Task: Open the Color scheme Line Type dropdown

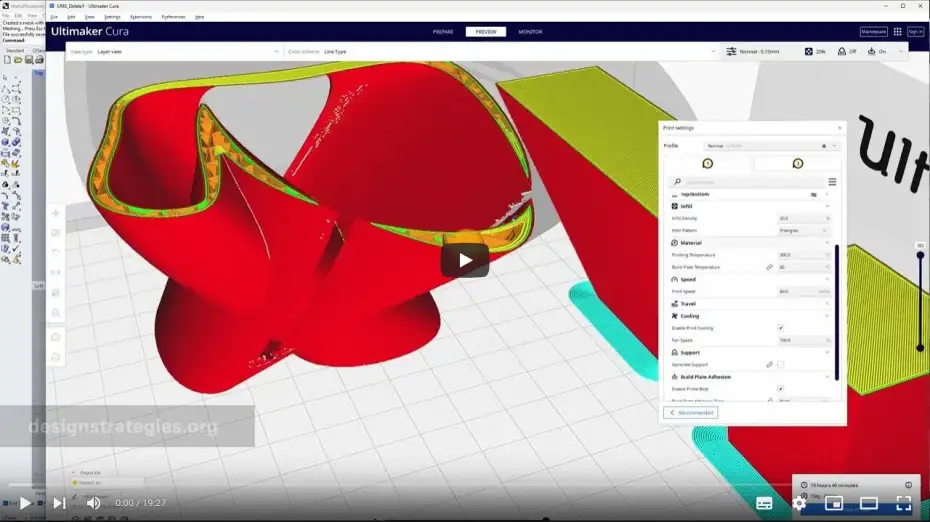Action: click(x=501, y=52)
